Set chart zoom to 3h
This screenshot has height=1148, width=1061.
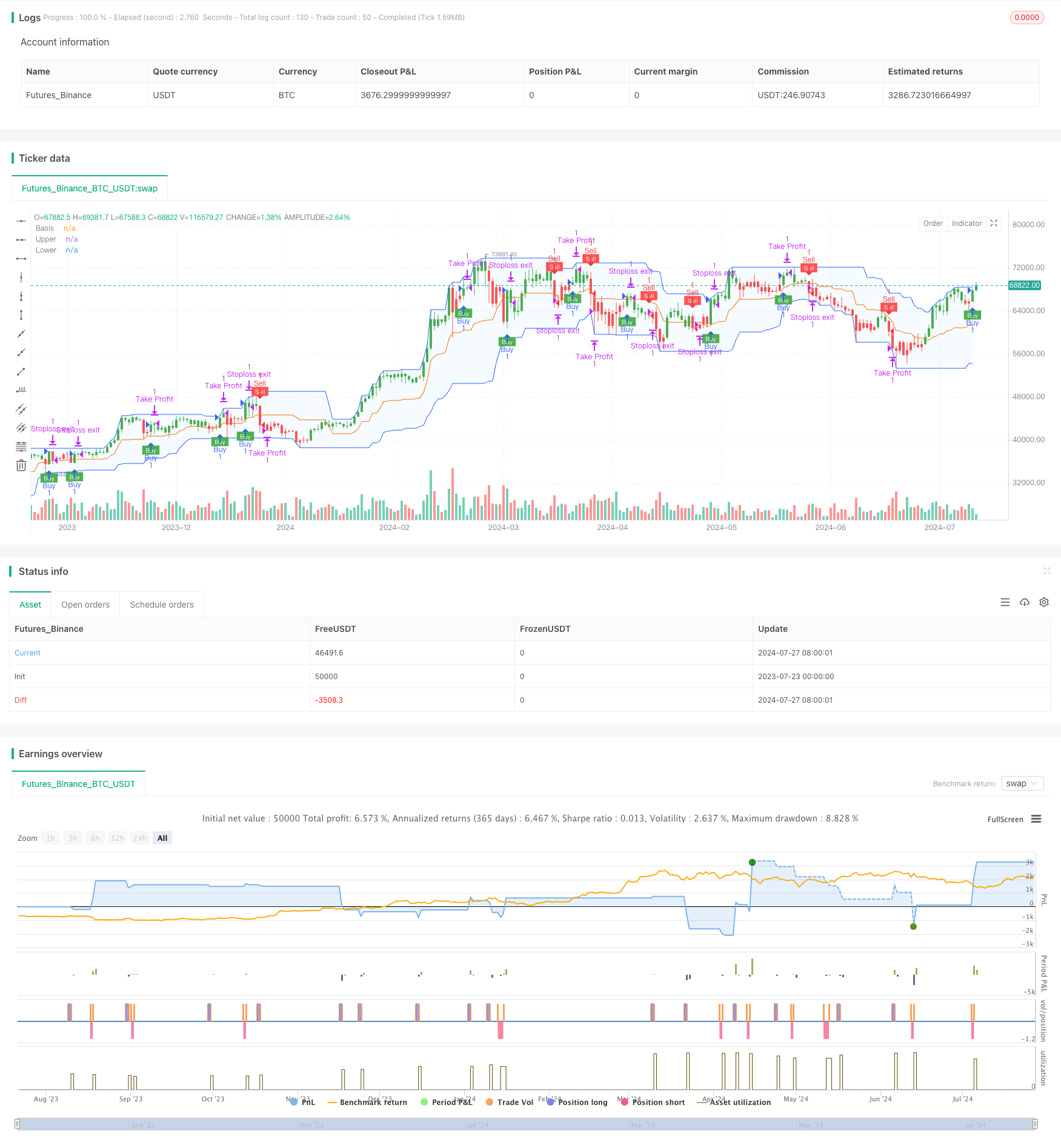pyautogui.click(x=73, y=838)
